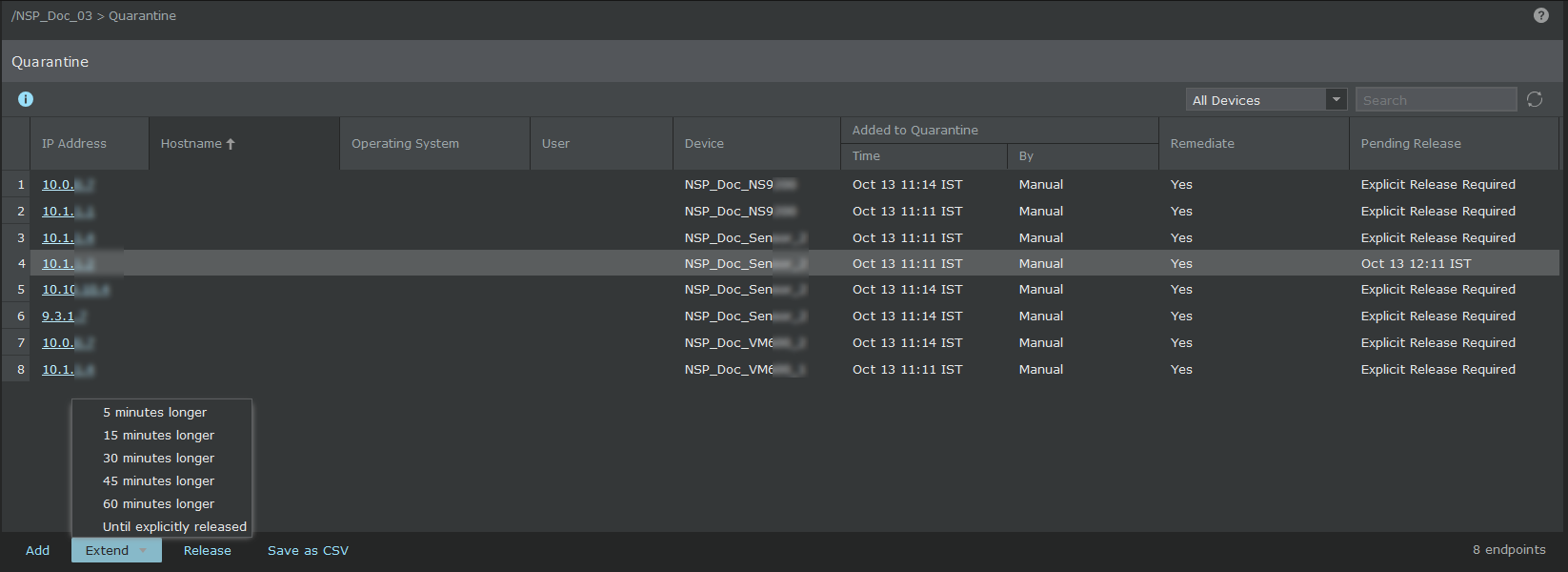
Task: Expand the Extend dropdown button
Action: coord(116,550)
